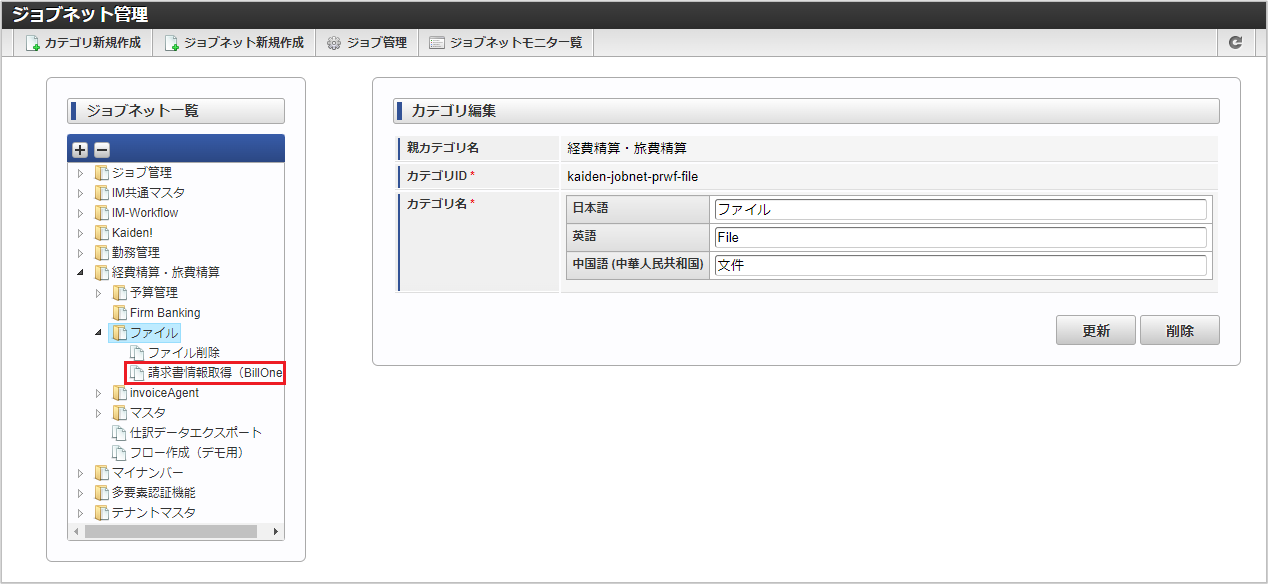This screenshot has height=584, width=1268.
Task: Click the Kaiden! folder icon
Action: pyautogui.click(x=101, y=233)
